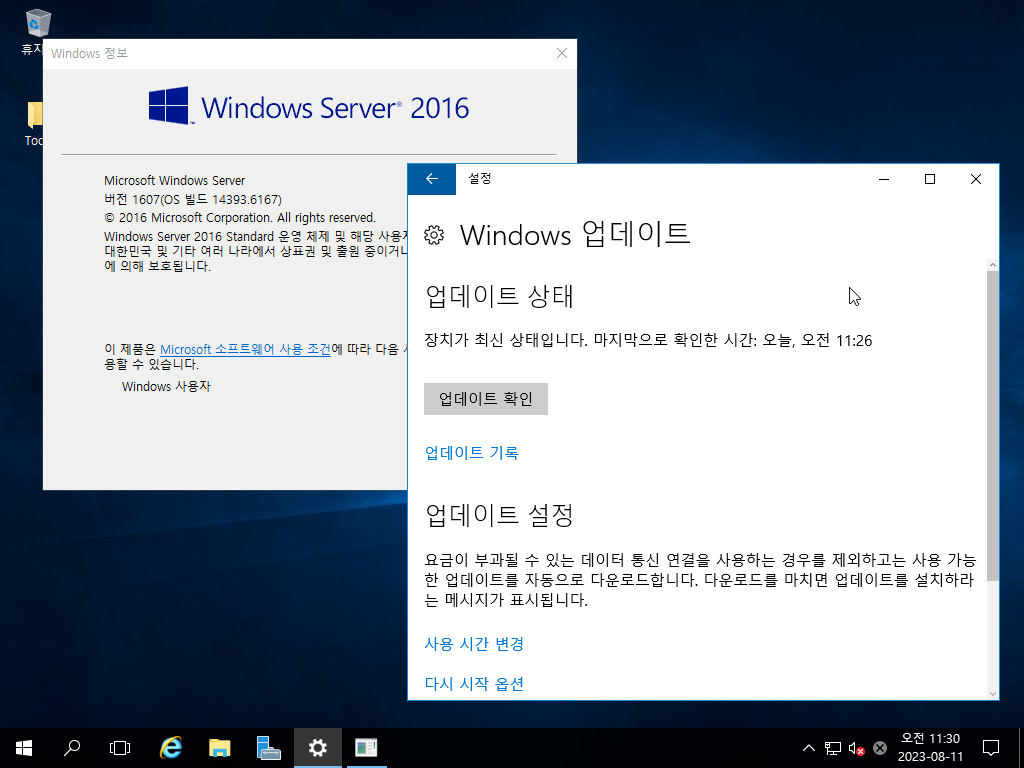Close the Windows 정보 dialog
The width and height of the screenshot is (1024, 768).
pyautogui.click(x=562, y=54)
